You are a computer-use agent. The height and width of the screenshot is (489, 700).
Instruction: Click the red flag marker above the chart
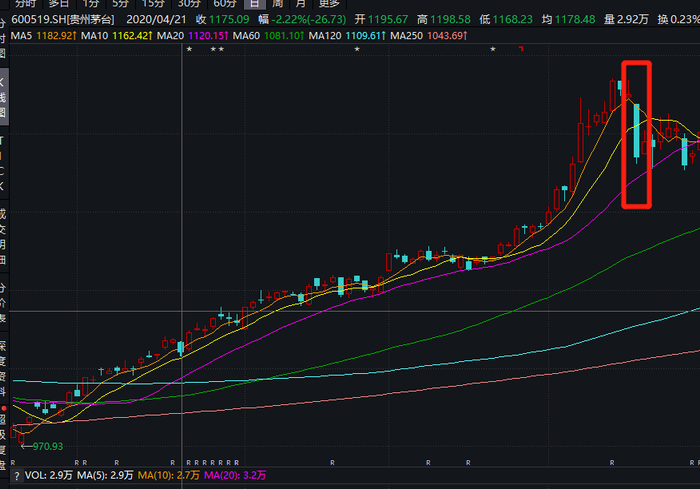point(521,49)
